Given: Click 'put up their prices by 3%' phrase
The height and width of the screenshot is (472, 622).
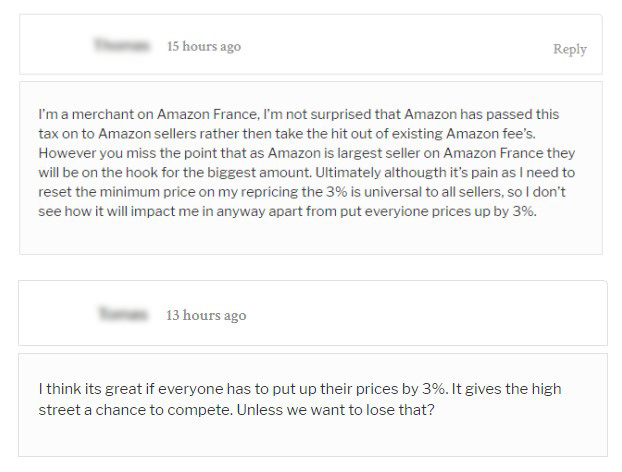Looking at the screenshot, I should [360, 389].
